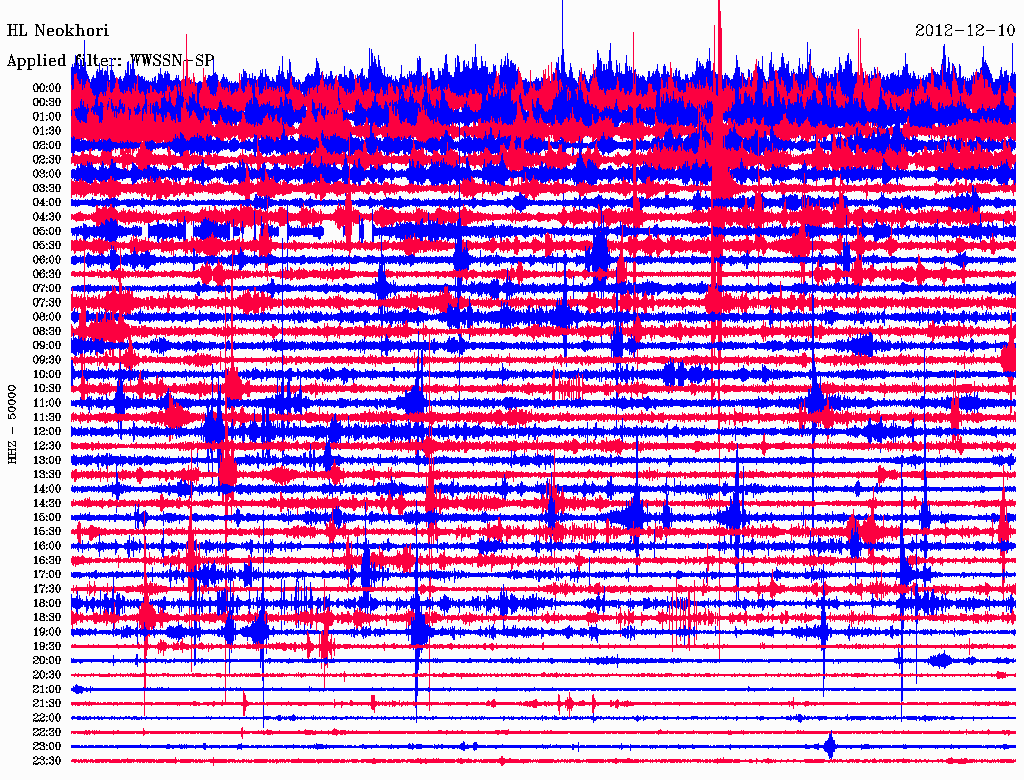This screenshot has height=780, width=1024.
Task: Select the 18:30 time label
Action: (46, 617)
